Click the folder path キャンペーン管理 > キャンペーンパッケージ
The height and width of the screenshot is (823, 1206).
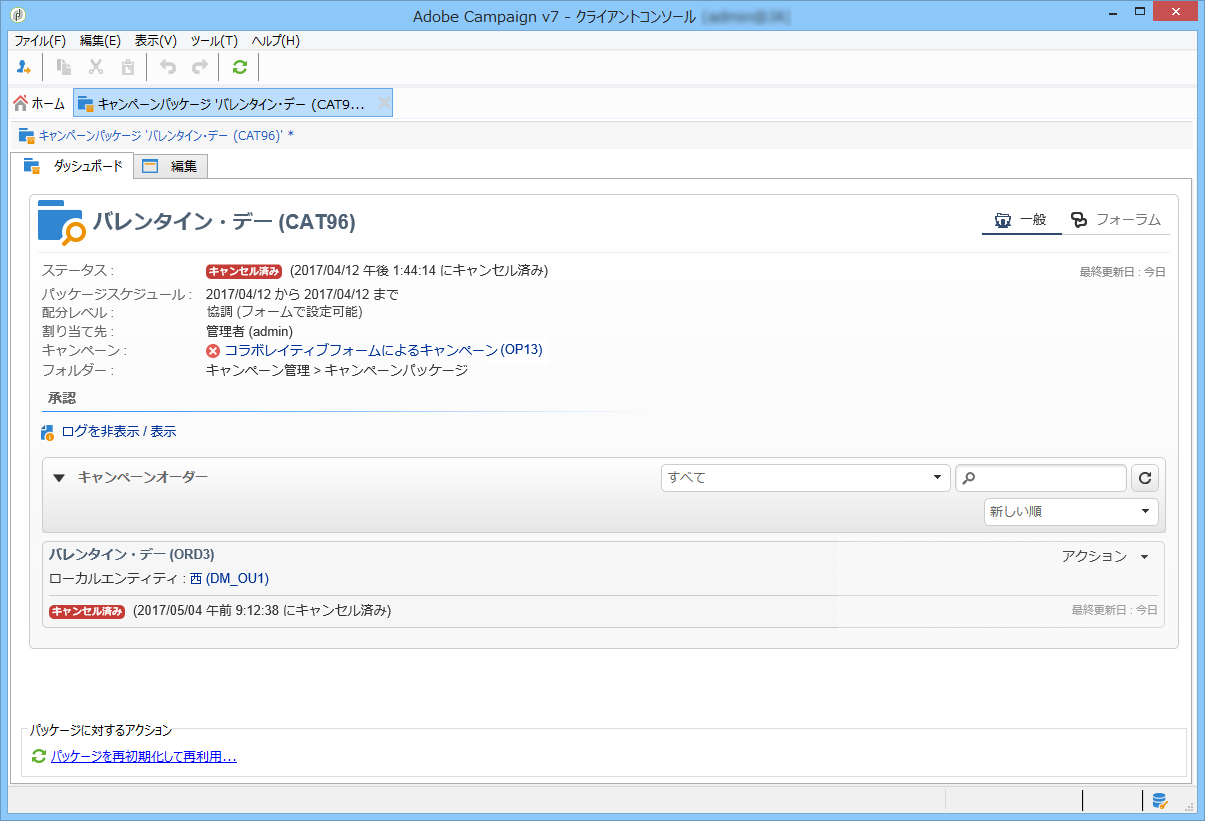point(337,370)
